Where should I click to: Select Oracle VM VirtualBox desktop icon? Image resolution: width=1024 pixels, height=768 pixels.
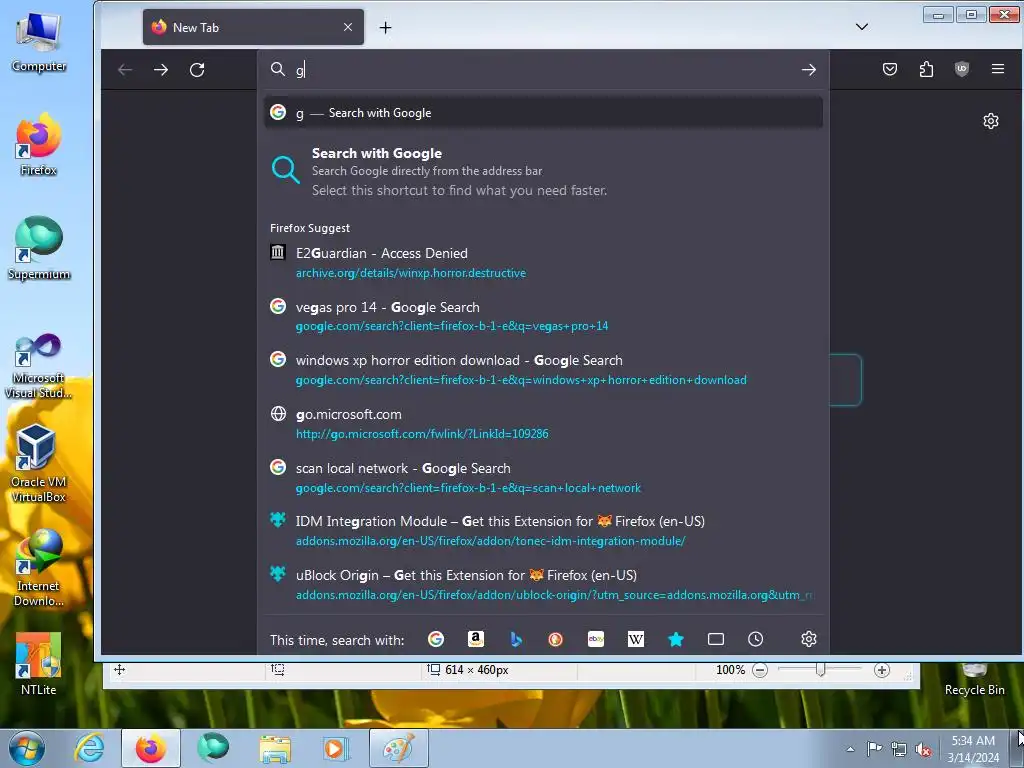(39, 464)
